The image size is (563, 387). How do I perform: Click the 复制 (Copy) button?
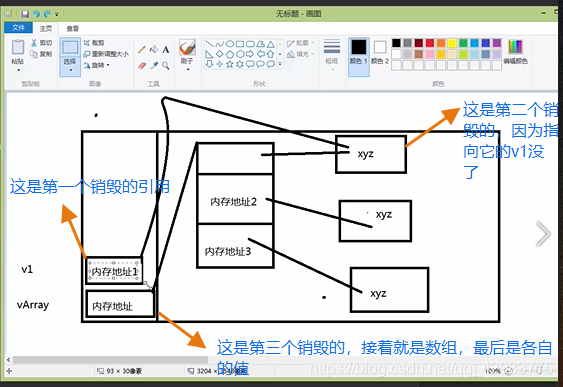click(x=42, y=54)
